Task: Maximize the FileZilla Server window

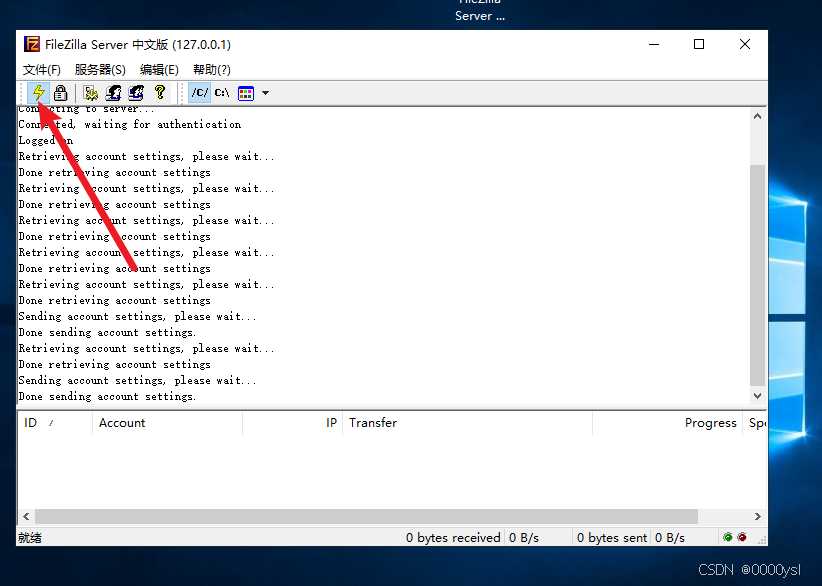Action: pos(699,45)
